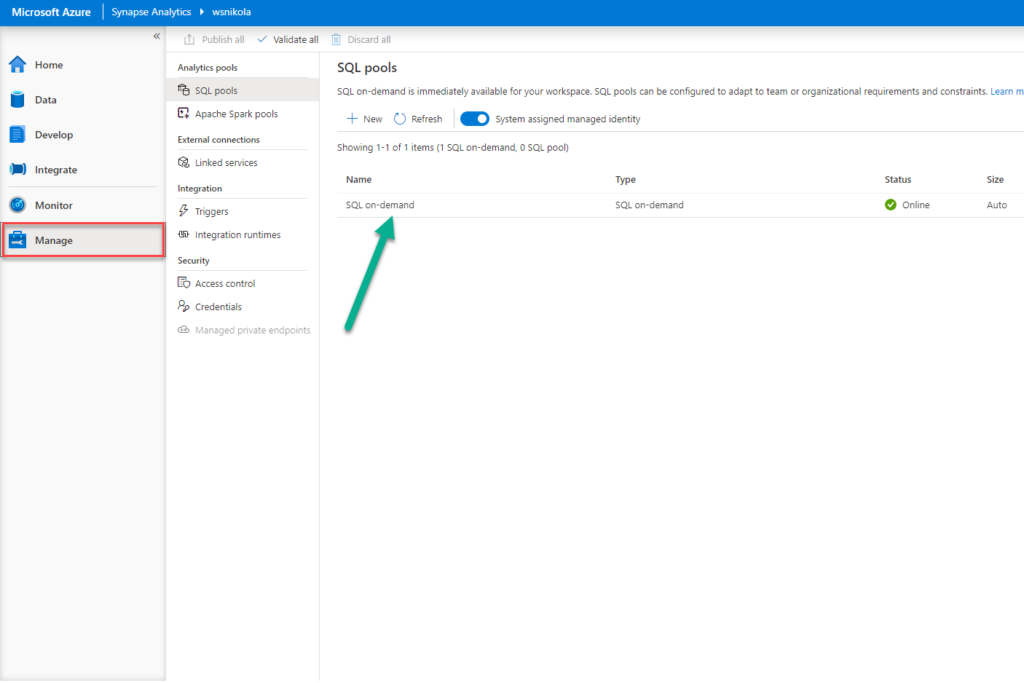Click the plus icon for New pool
The height and width of the screenshot is (683, 1024).
[352, 118]
